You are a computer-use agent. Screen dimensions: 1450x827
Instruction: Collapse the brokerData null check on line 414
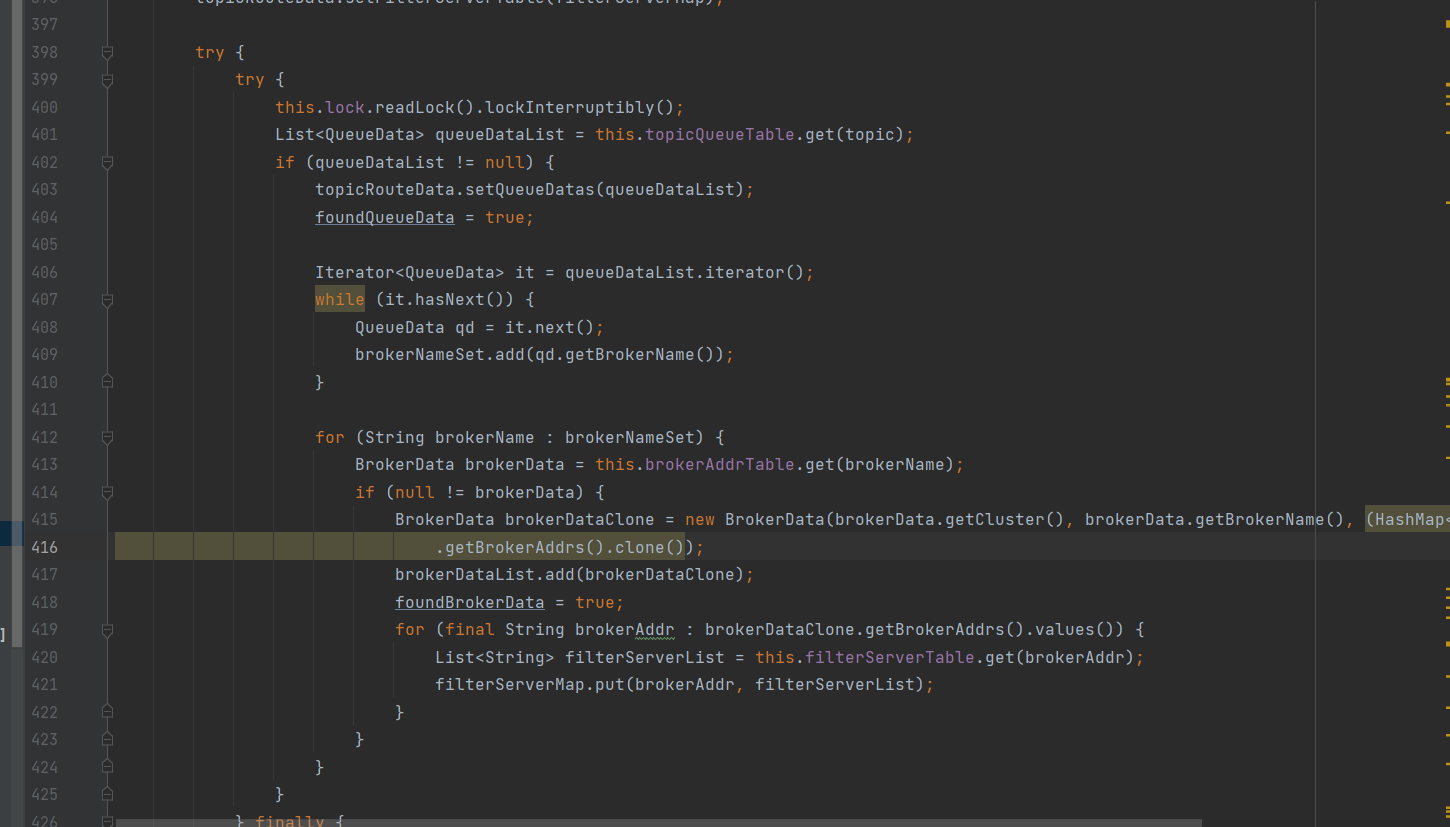[107, 492]
